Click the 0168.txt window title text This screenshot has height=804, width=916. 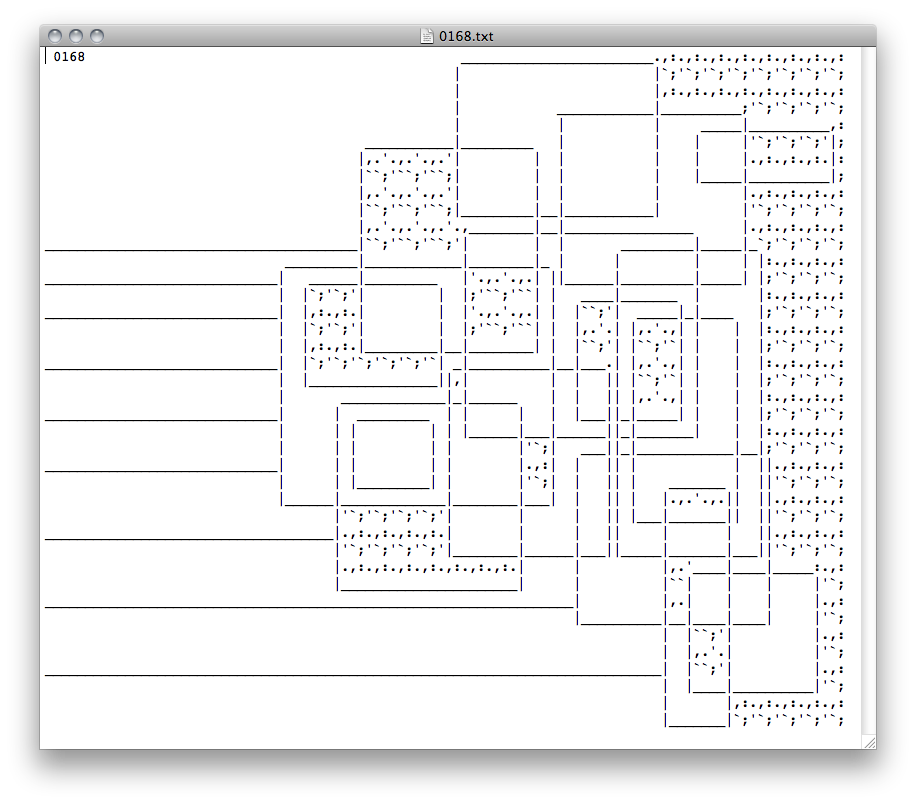pos(465,36)
